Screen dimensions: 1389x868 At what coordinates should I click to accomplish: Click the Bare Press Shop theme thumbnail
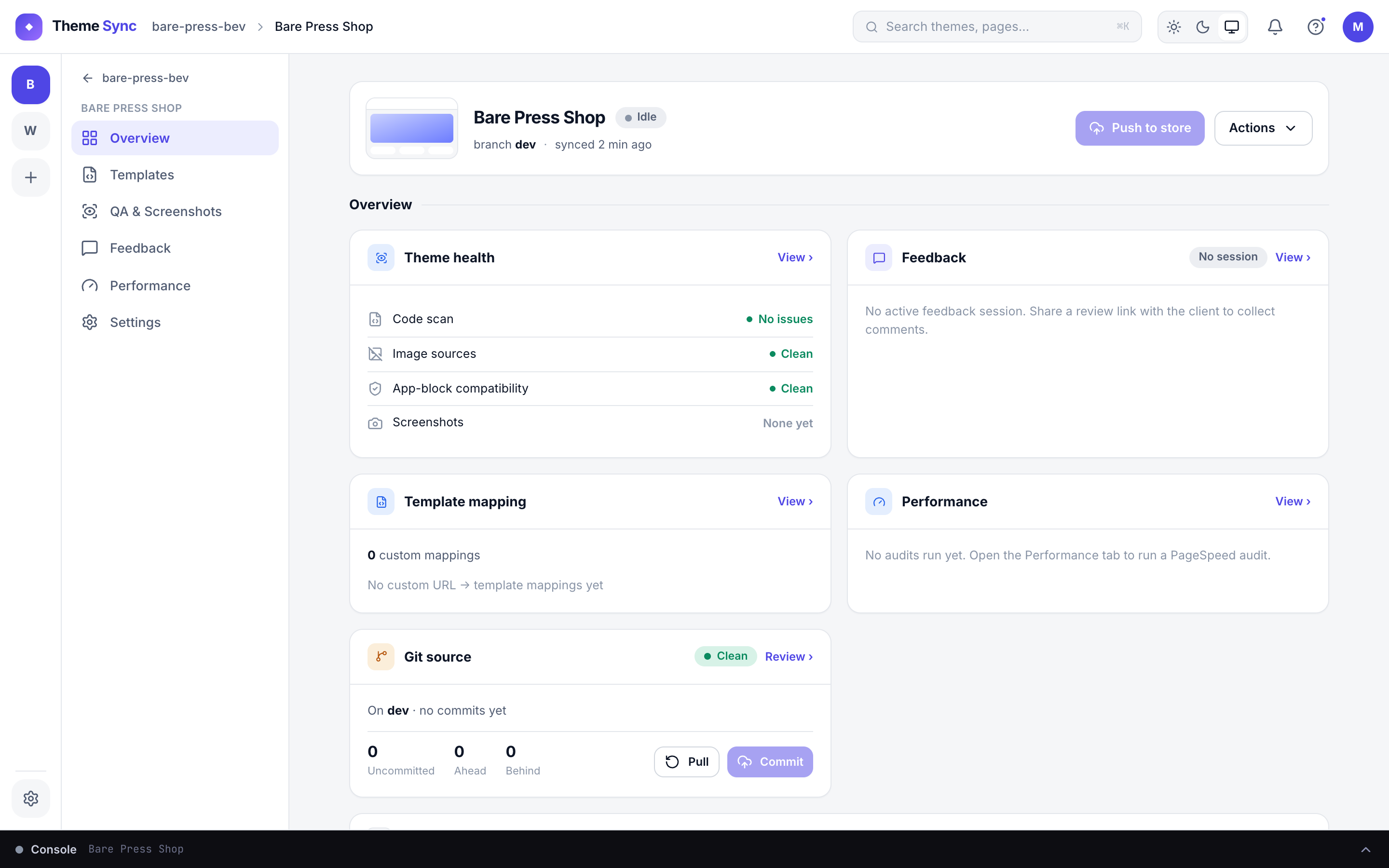411,128
